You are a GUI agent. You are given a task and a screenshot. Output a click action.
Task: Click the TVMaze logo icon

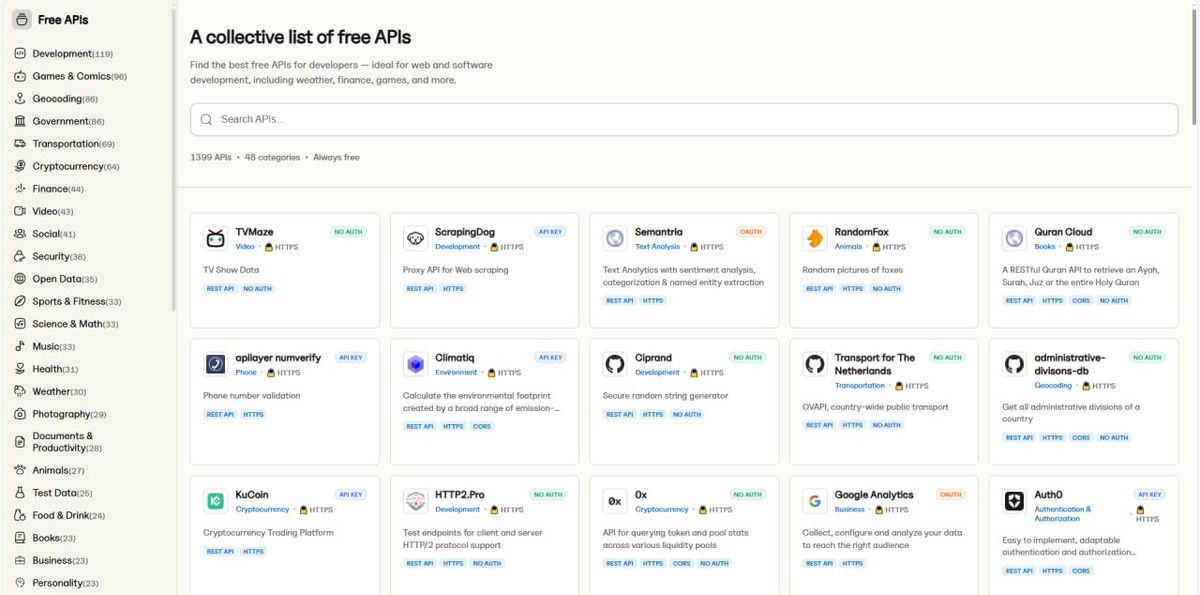[215, 238]
